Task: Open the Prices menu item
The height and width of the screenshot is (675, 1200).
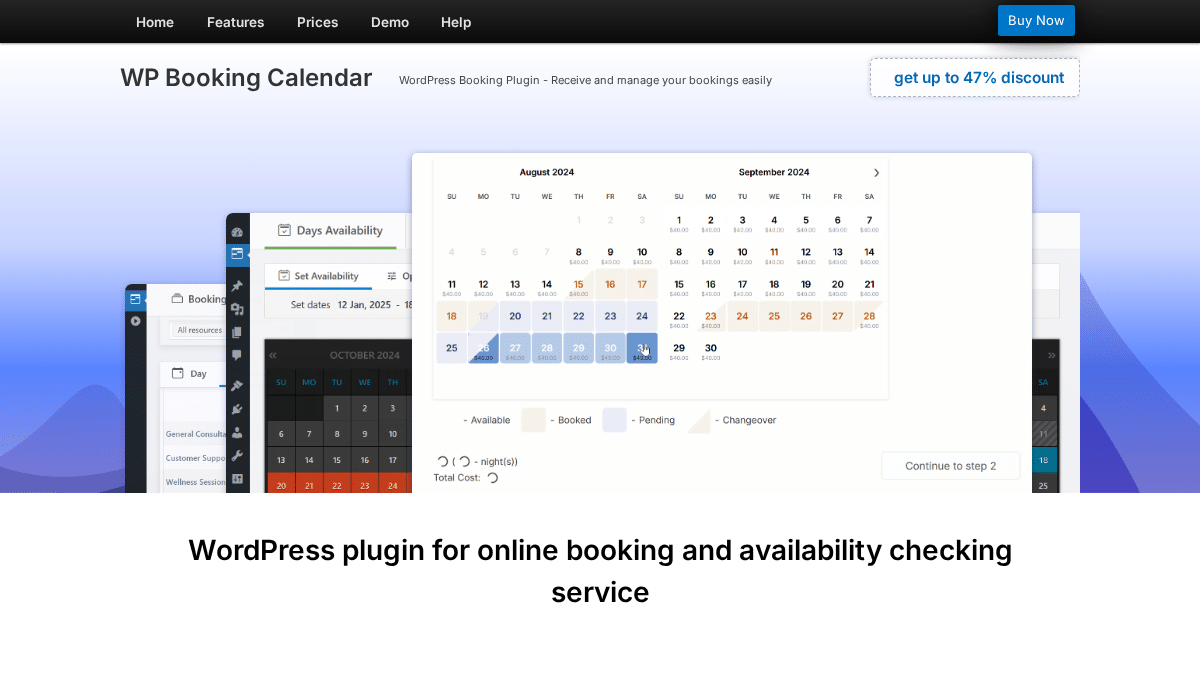Action: (x=318, y=22)
